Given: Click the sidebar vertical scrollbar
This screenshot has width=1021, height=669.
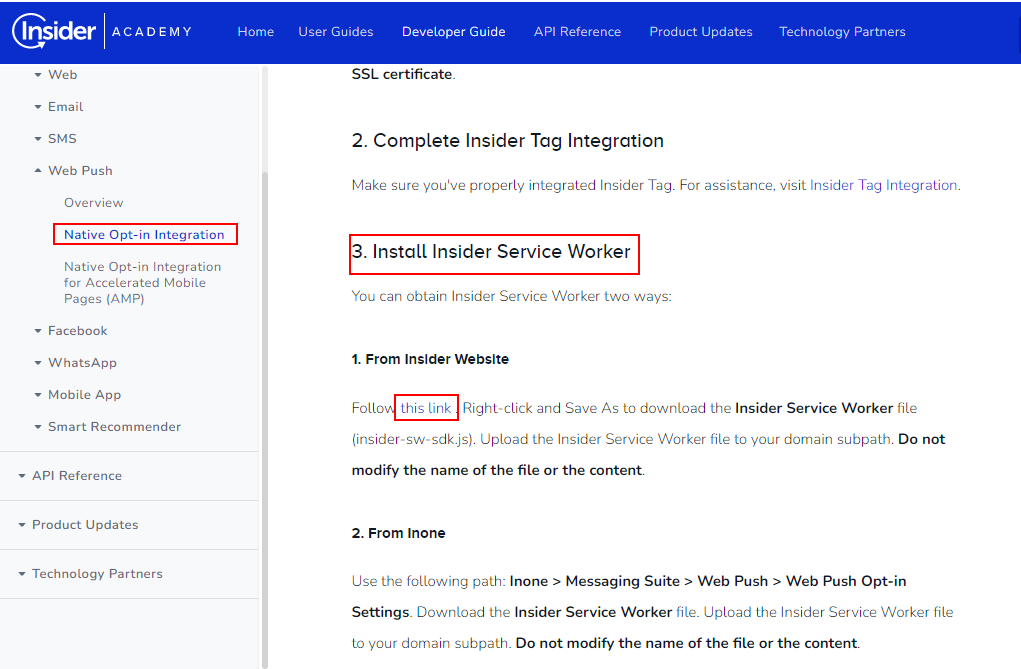Looking at the screenshot, I should (x=264, y=400).
